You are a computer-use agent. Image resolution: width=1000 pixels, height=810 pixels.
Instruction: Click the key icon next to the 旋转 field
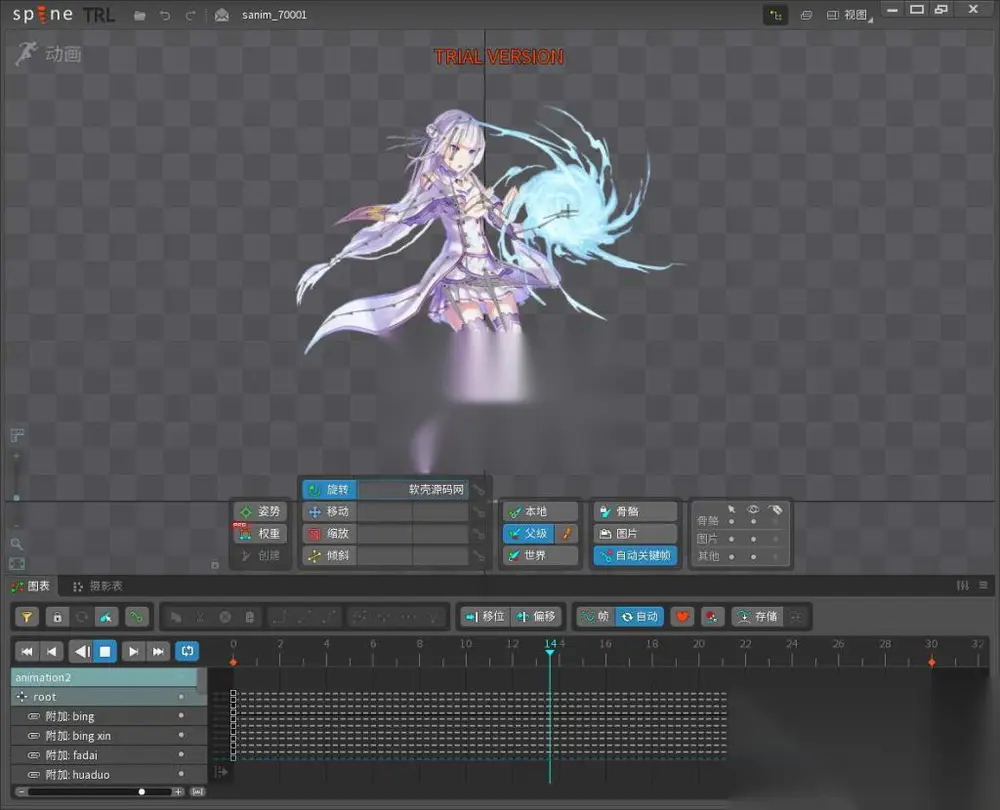(x=478, y=490)
